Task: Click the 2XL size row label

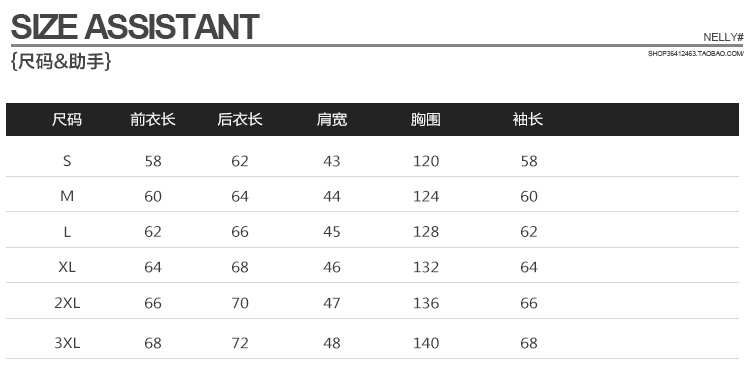Action: click(67, 302)
